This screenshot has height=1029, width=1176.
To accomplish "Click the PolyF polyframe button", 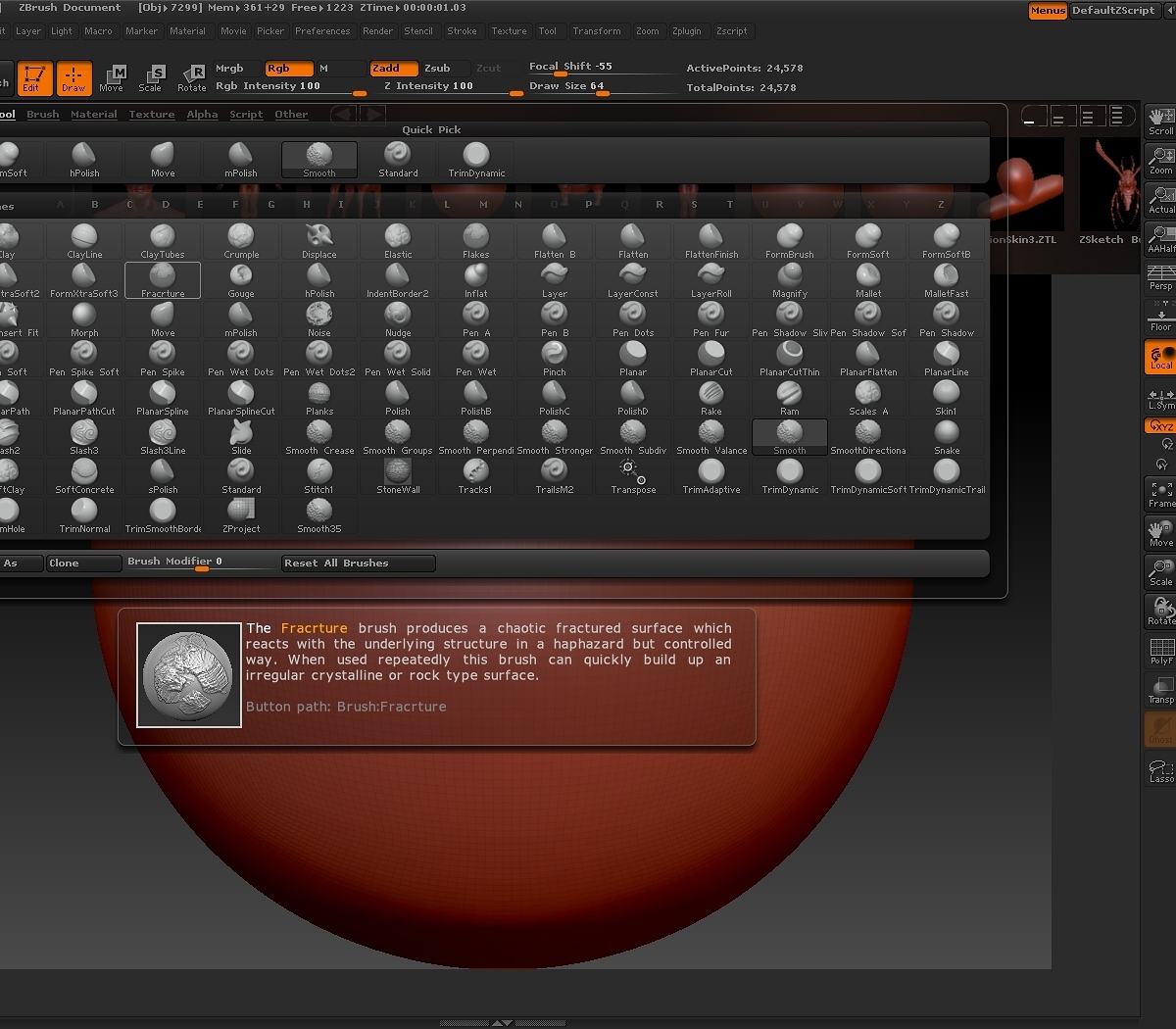I will point(1160,651).
